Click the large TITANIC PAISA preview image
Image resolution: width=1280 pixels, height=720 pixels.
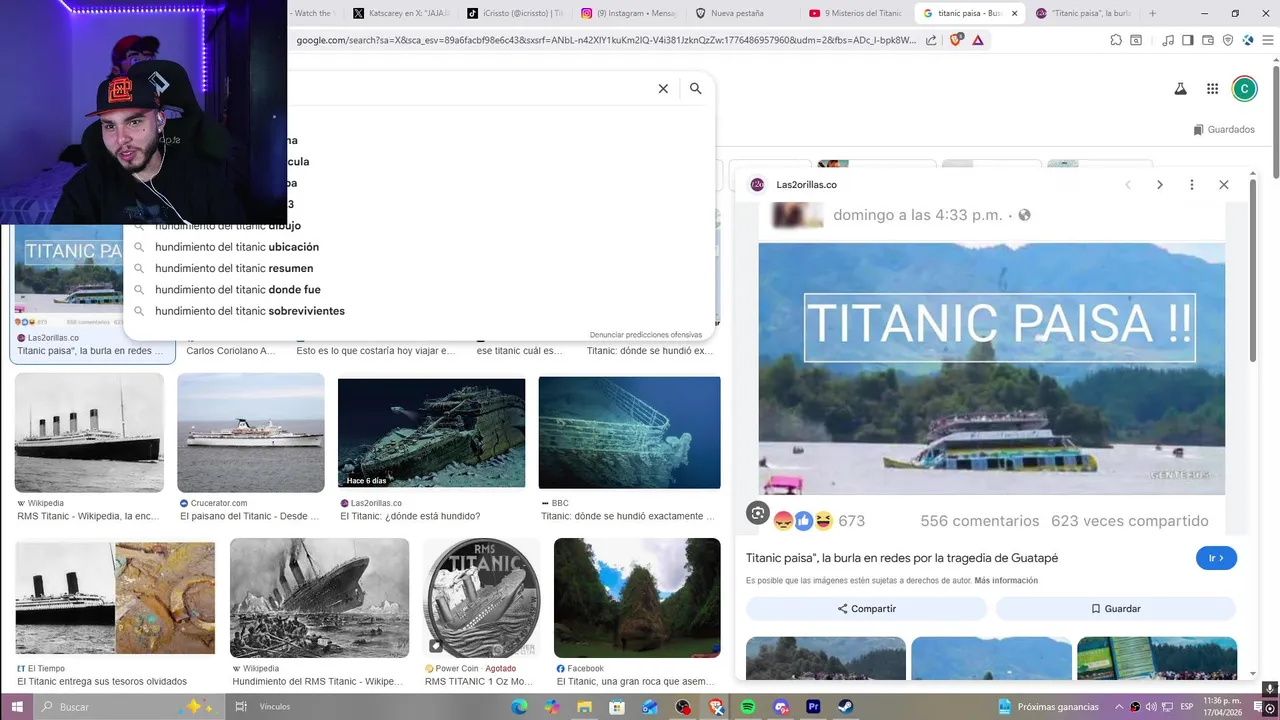tap(991, 368)
